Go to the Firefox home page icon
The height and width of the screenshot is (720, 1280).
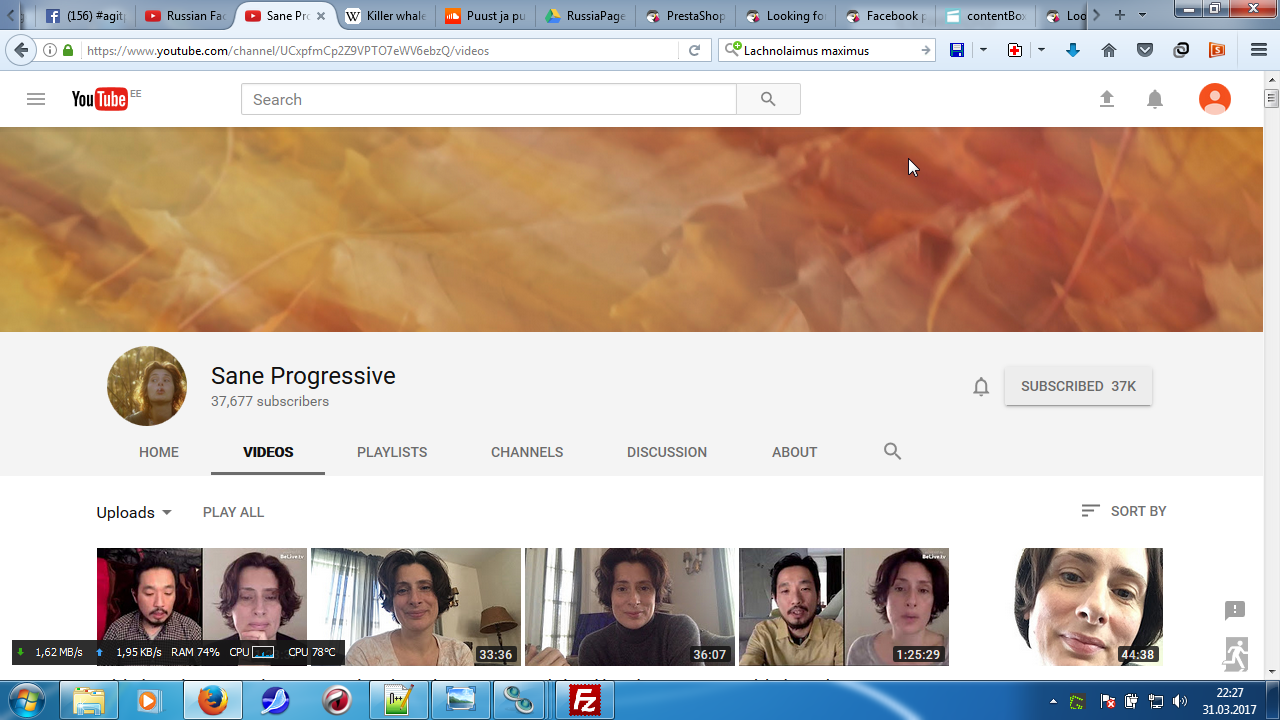1109,50
